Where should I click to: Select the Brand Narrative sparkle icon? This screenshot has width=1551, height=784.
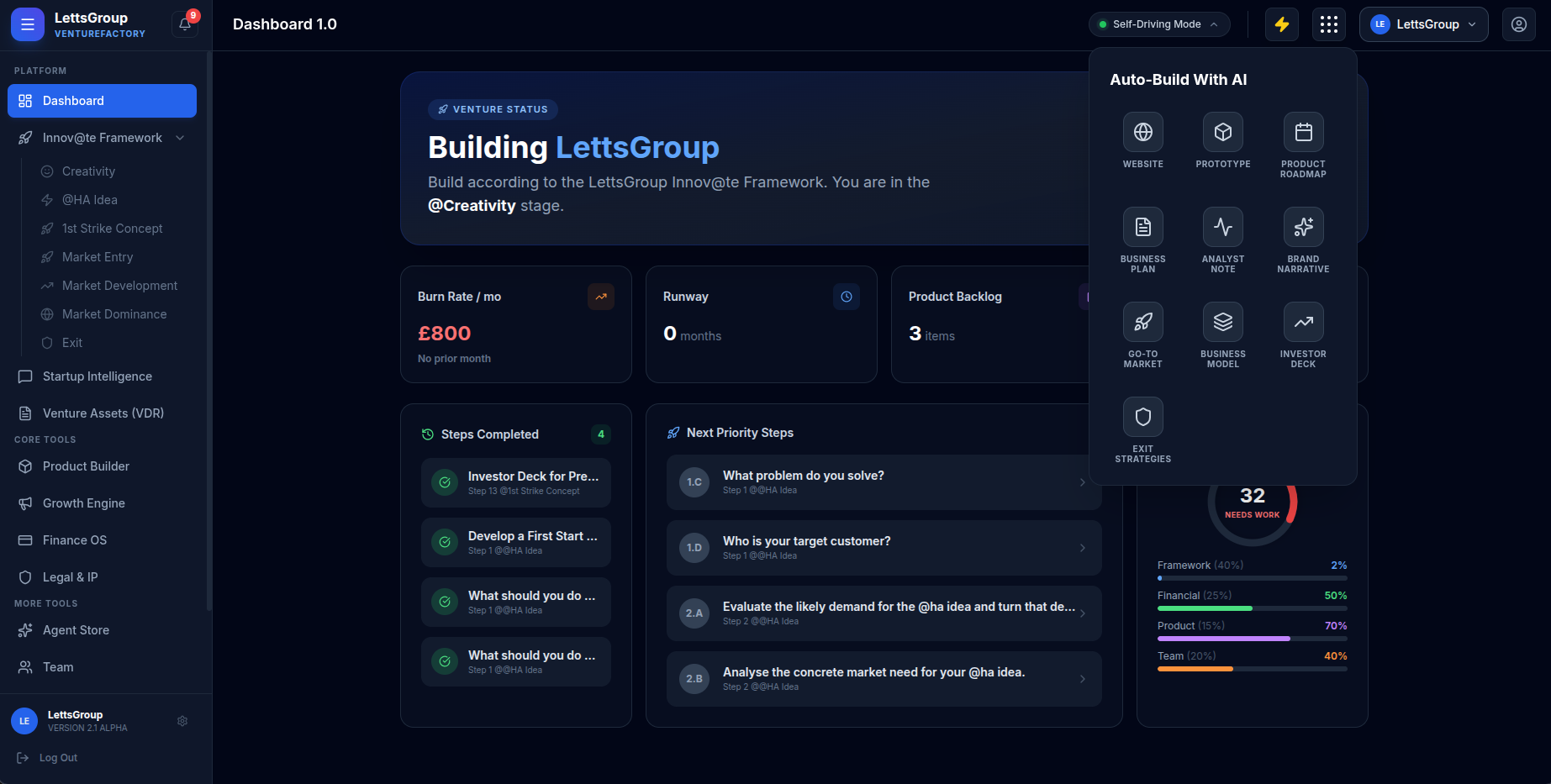[1302, 228]
